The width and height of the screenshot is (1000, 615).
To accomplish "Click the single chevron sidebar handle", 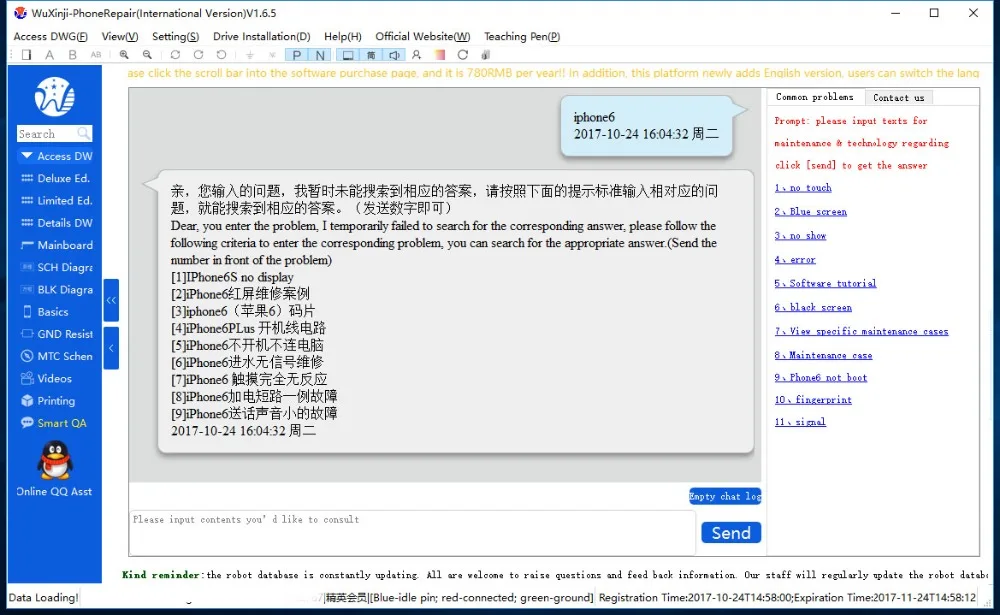I will pos(111,348).
